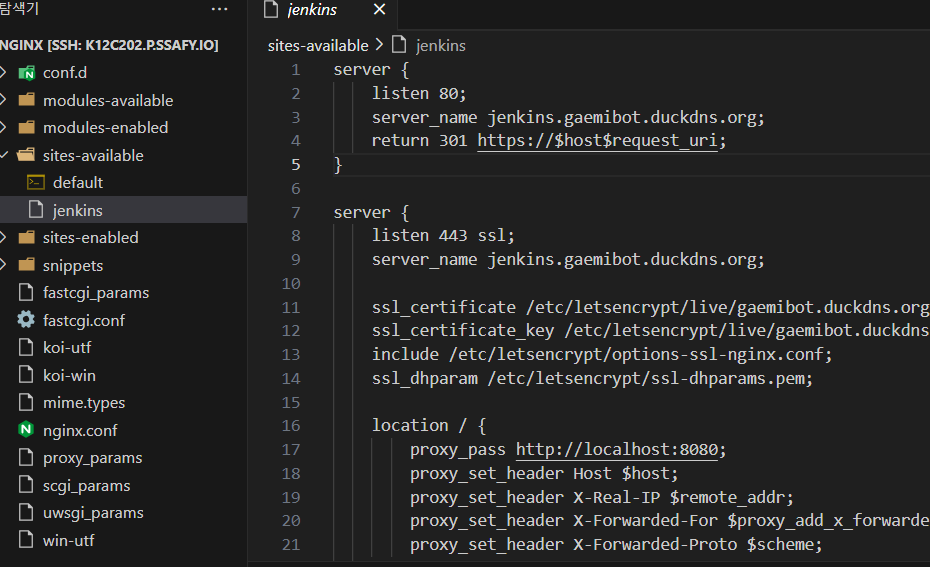The image size is (930, 567).
Task: Click line number 16 in gutter
Action: coord(291,425)
